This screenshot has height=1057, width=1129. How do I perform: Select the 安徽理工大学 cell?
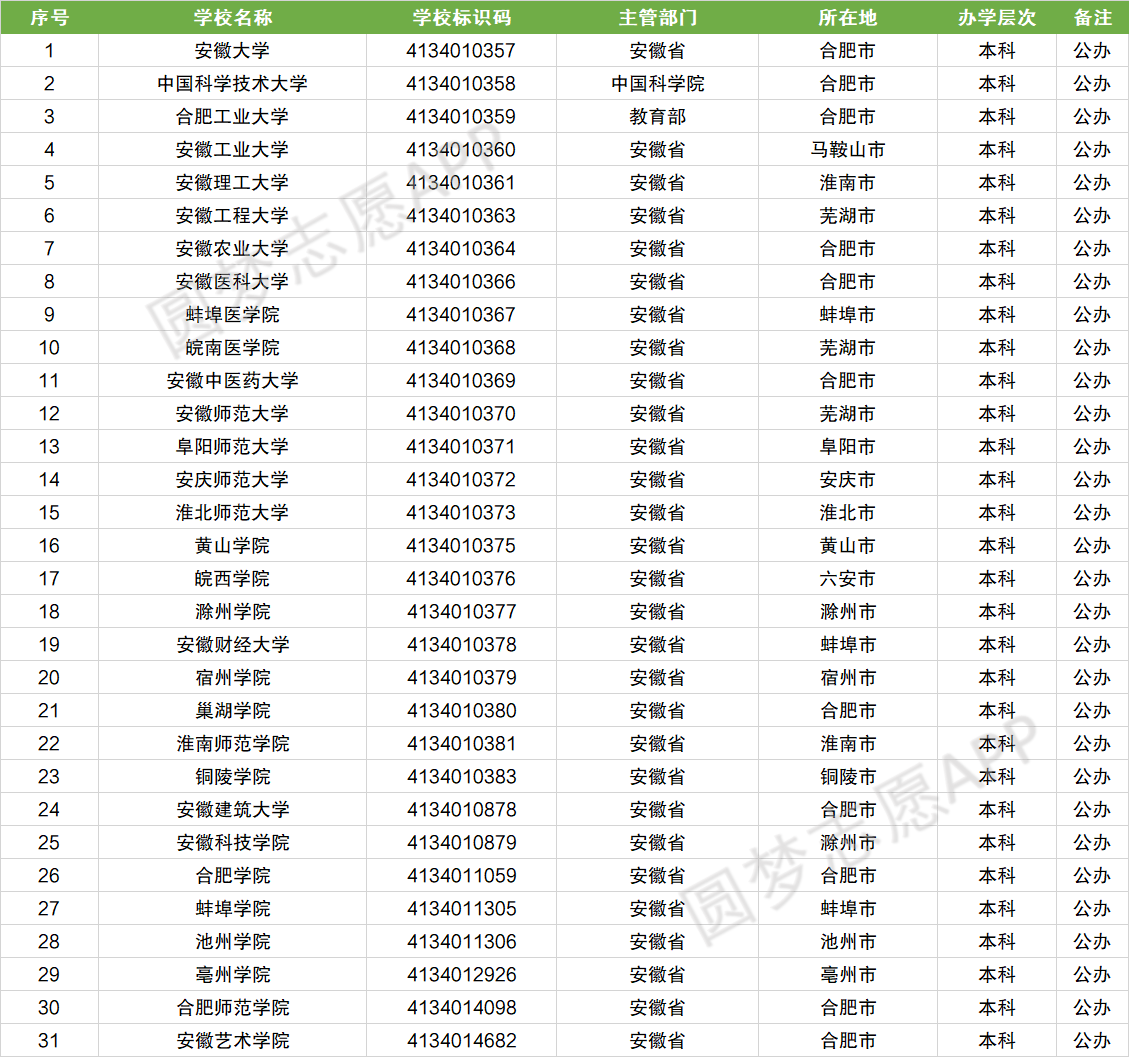[x=232, y=183]
